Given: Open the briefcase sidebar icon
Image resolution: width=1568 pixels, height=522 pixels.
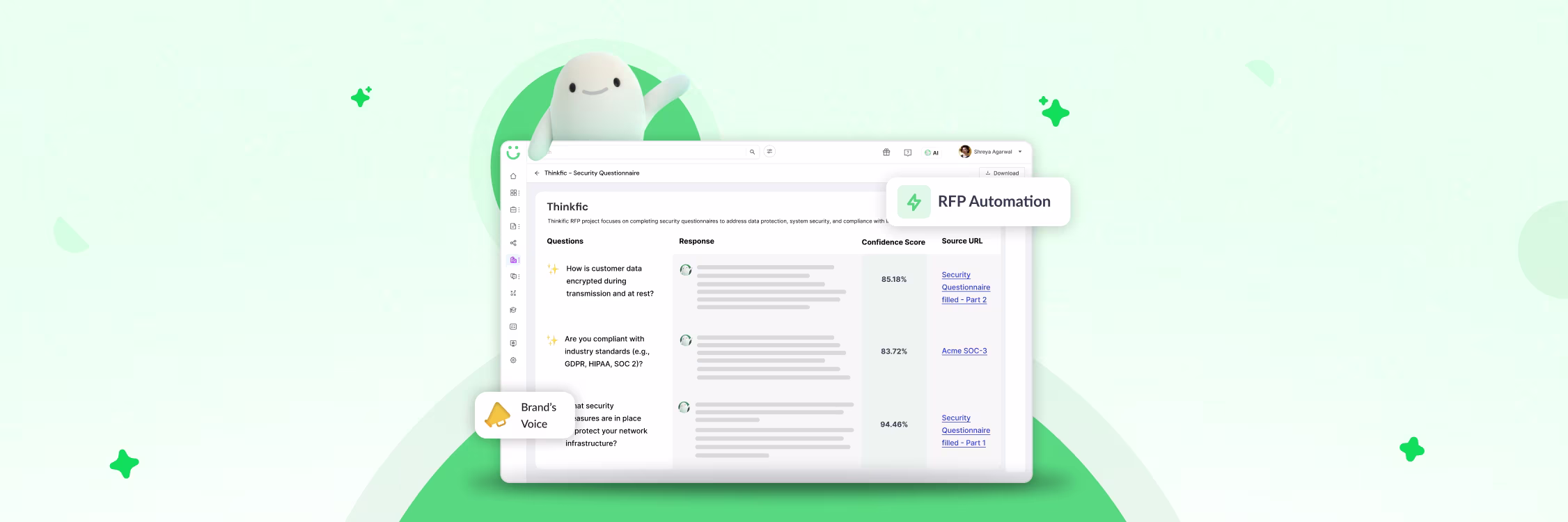Looking at the screenshot, I should click(514, 209).
